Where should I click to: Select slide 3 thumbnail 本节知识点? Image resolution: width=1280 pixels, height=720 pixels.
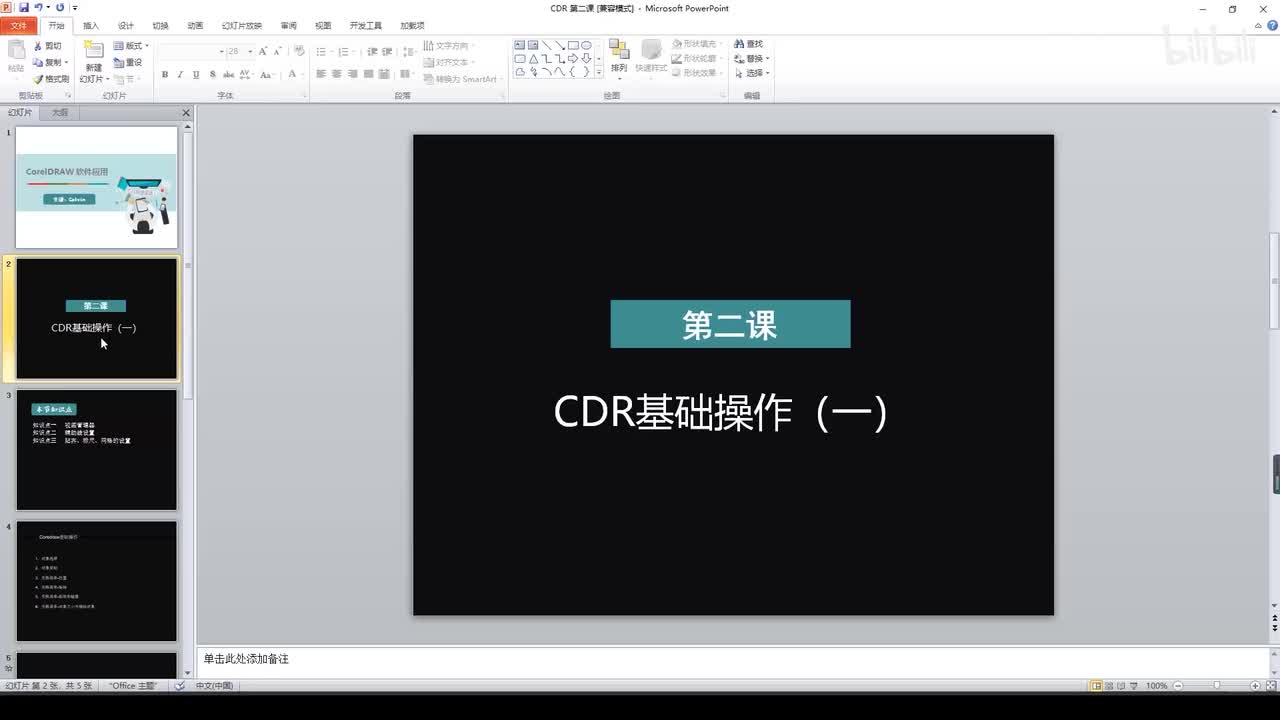pos(96,450)
